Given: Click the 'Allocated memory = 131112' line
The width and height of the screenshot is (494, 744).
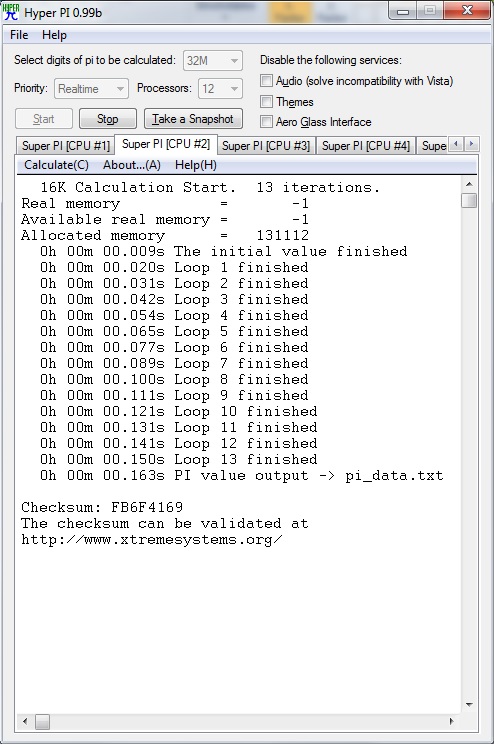Looking at the screenshot, I should [x=165, y=235].
